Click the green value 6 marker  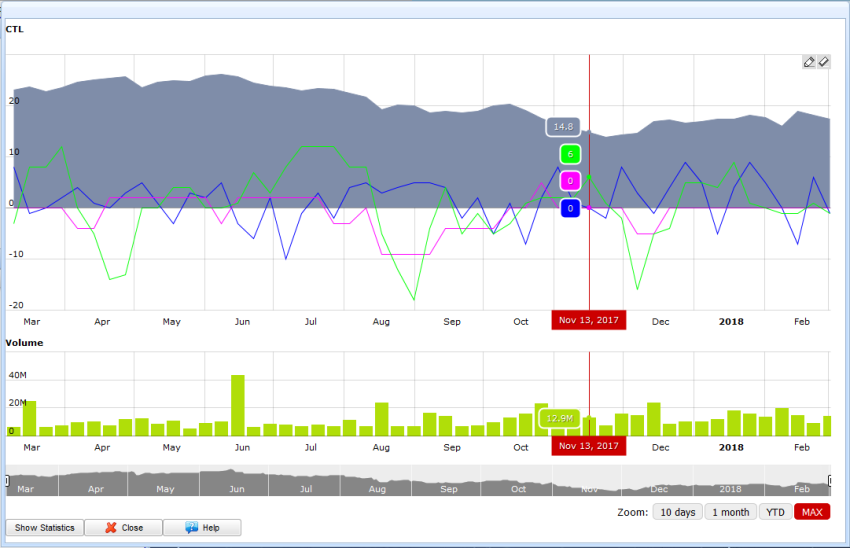pos(570,154)
